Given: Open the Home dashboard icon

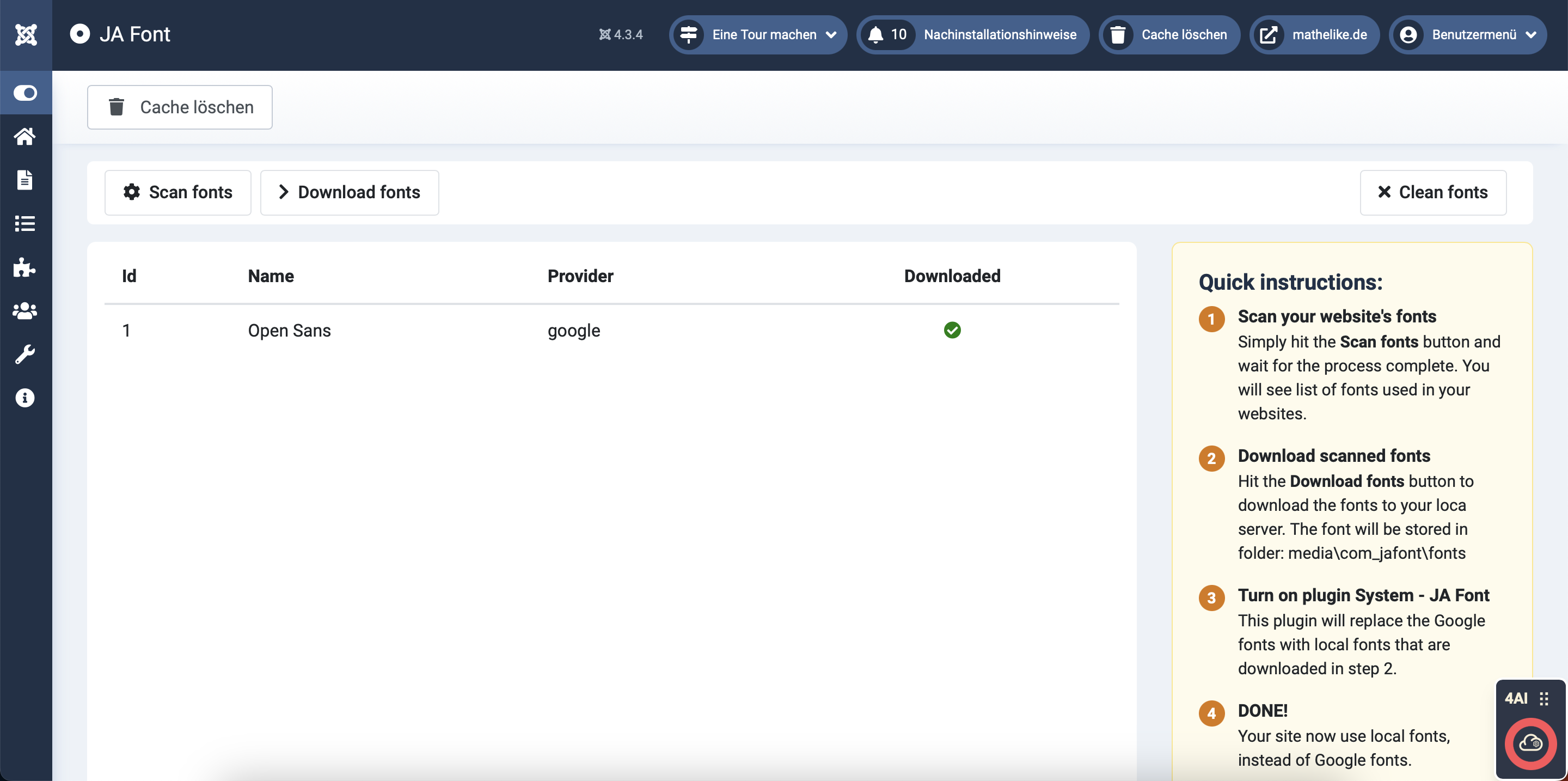Looking at the screenshot, I should pyautogui.click(x=25, y=136).
